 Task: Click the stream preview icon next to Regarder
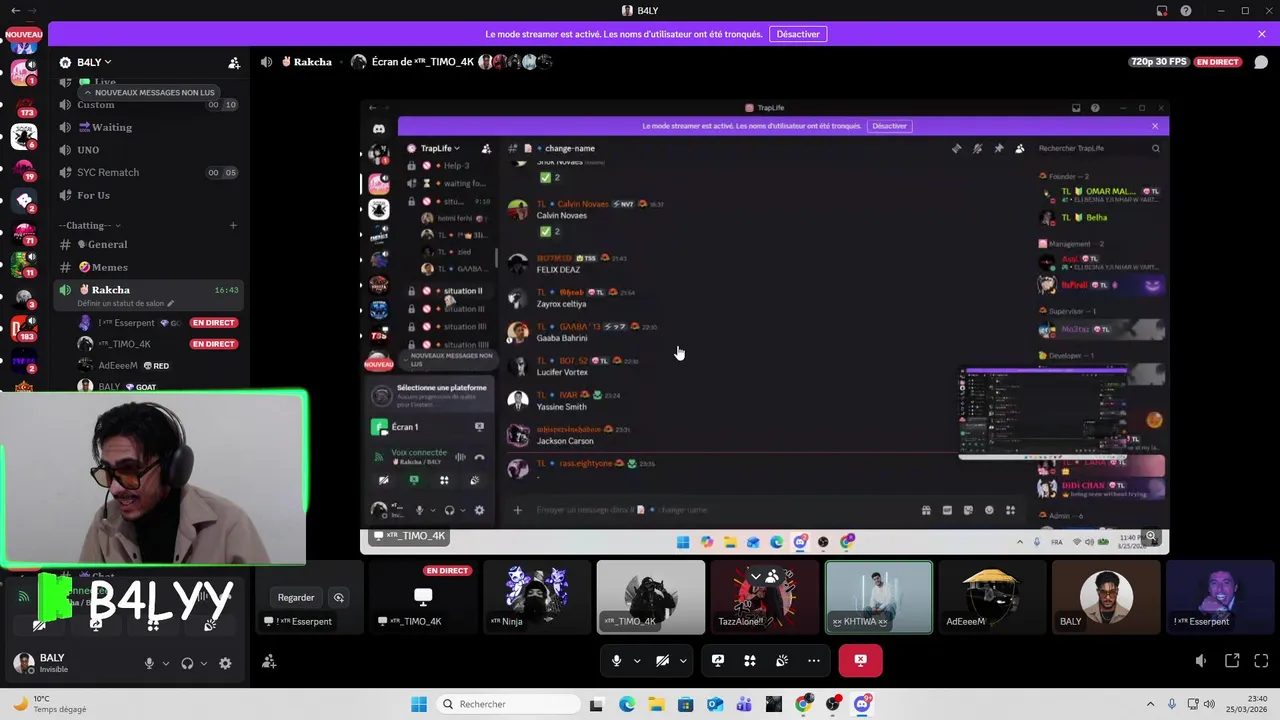339,597
